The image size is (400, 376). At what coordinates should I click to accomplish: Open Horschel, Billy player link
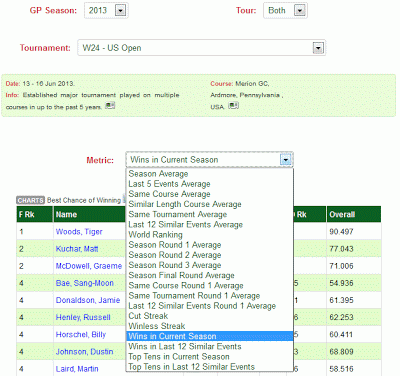click(81, 335)
